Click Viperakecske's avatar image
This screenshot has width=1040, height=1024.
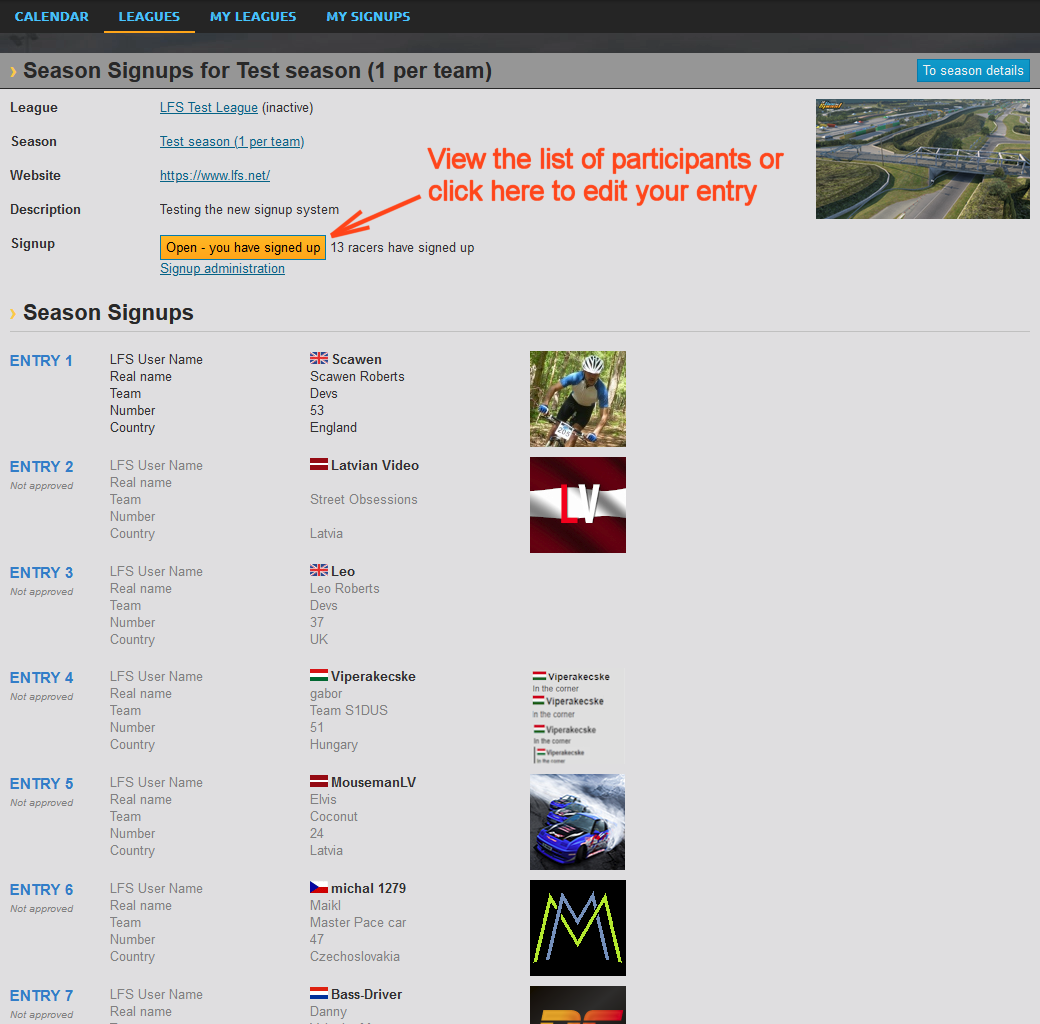tap(578, 716)
